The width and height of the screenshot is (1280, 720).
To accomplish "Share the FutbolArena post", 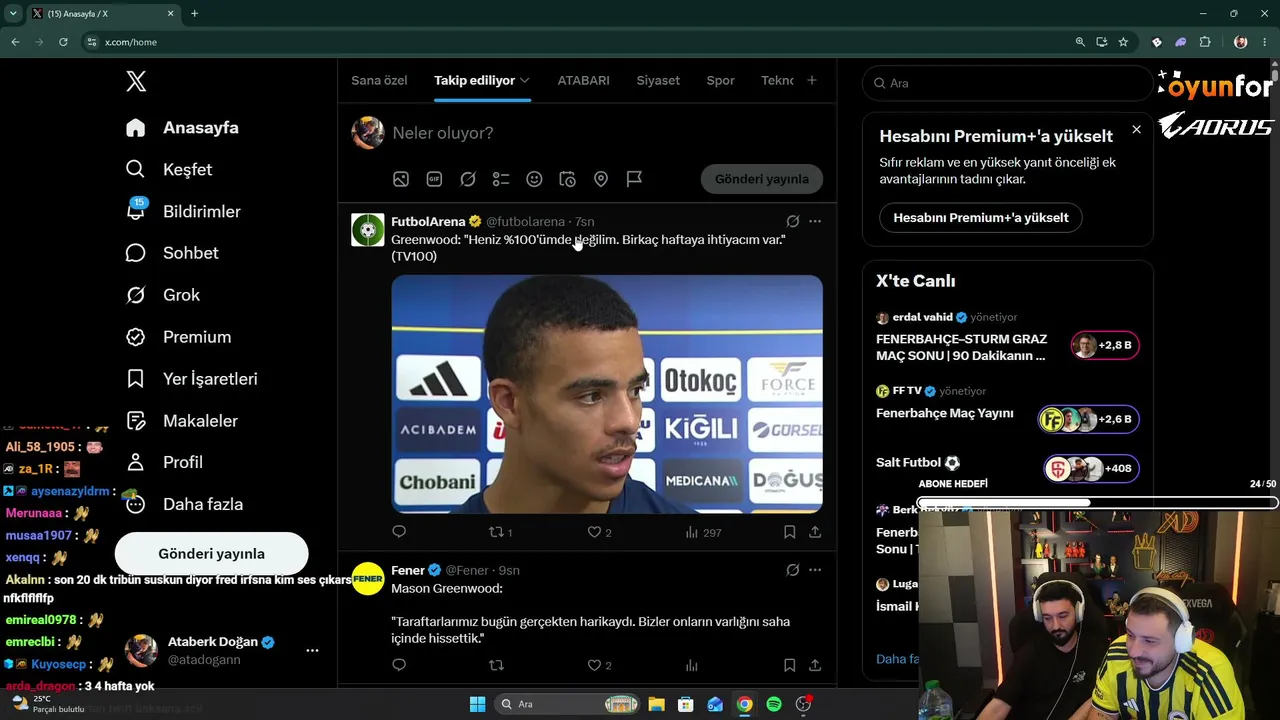I will pyautogui.click(x=815, y=532).
